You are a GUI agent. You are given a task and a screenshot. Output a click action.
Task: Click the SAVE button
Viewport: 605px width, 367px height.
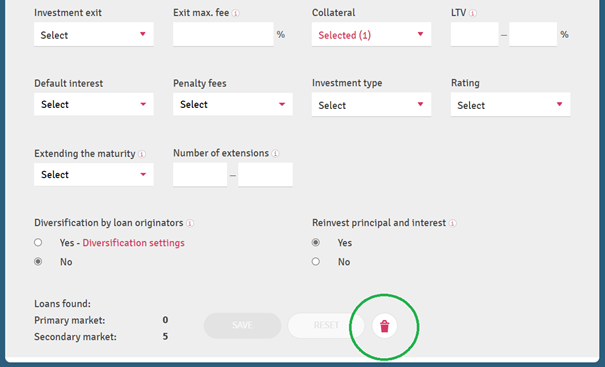tap(242, 325)
